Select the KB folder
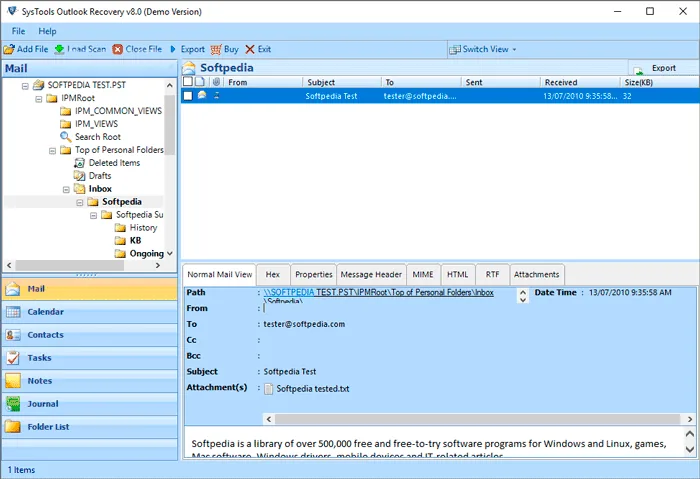This screenshot has height=479, width=700. [x=135, y=241]
